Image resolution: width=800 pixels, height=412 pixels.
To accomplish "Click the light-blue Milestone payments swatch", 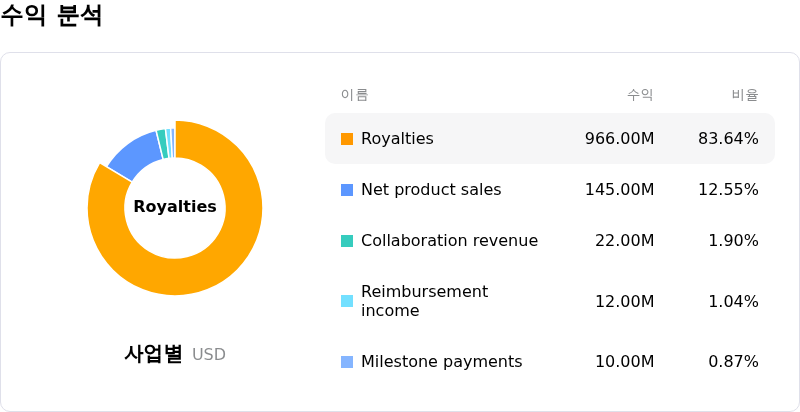I will click(x=347, y=362).
